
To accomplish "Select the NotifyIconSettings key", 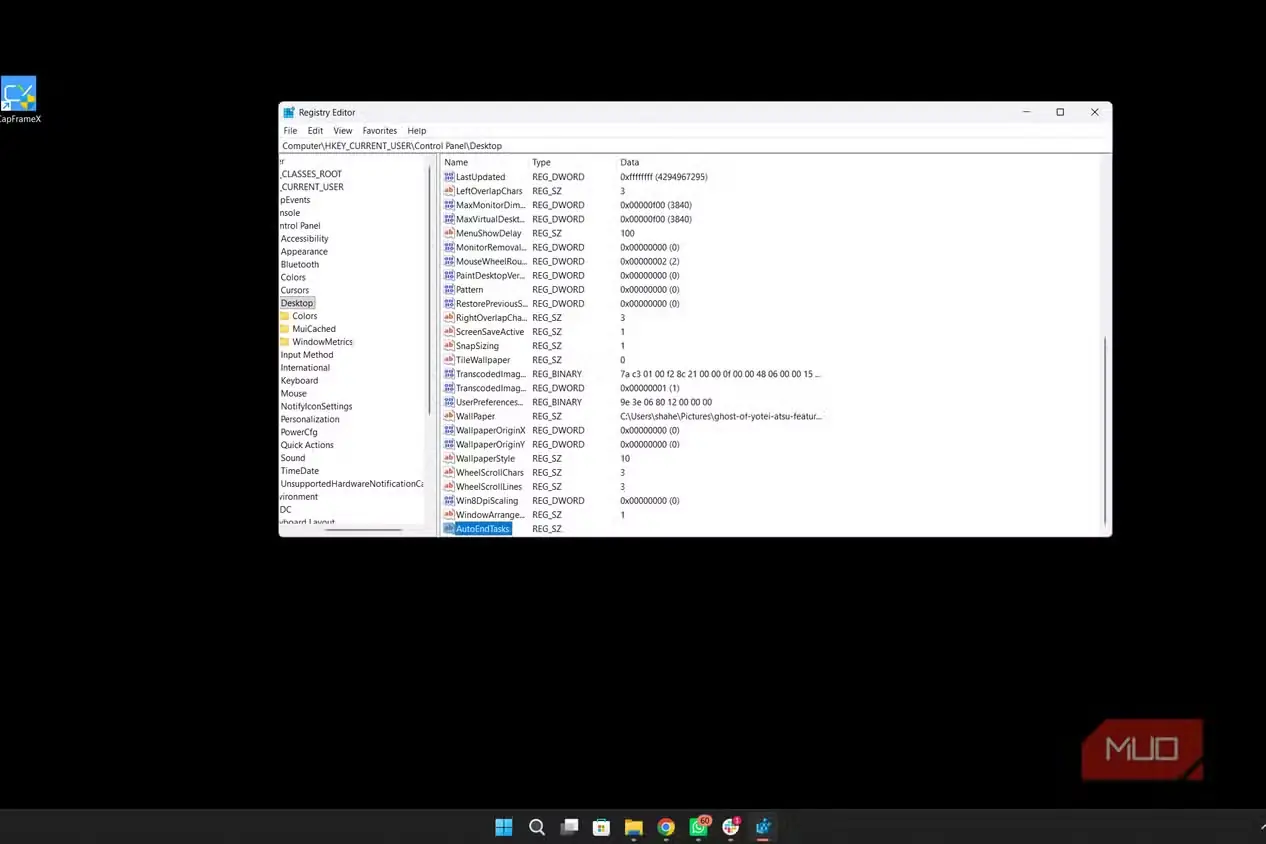I will [316, 407].
